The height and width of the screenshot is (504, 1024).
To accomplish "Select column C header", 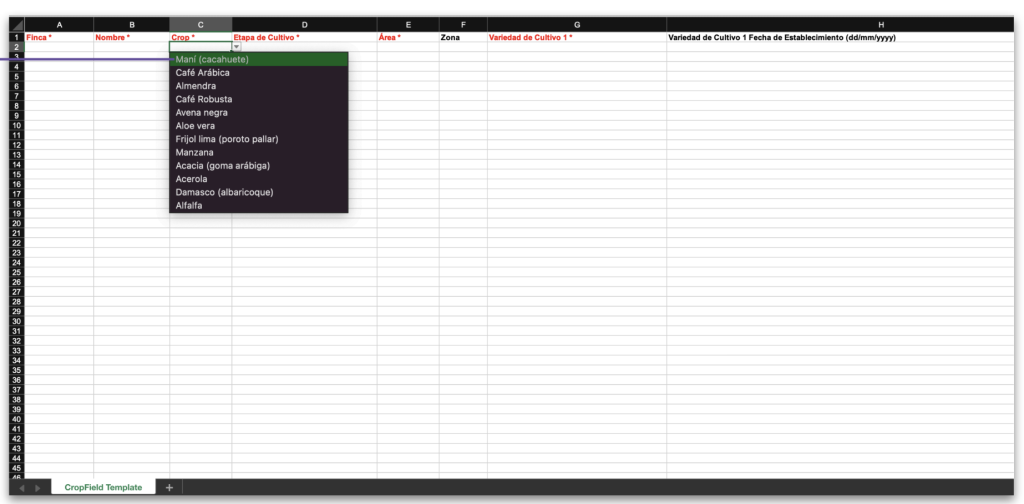I will click(x=200, y=25).
